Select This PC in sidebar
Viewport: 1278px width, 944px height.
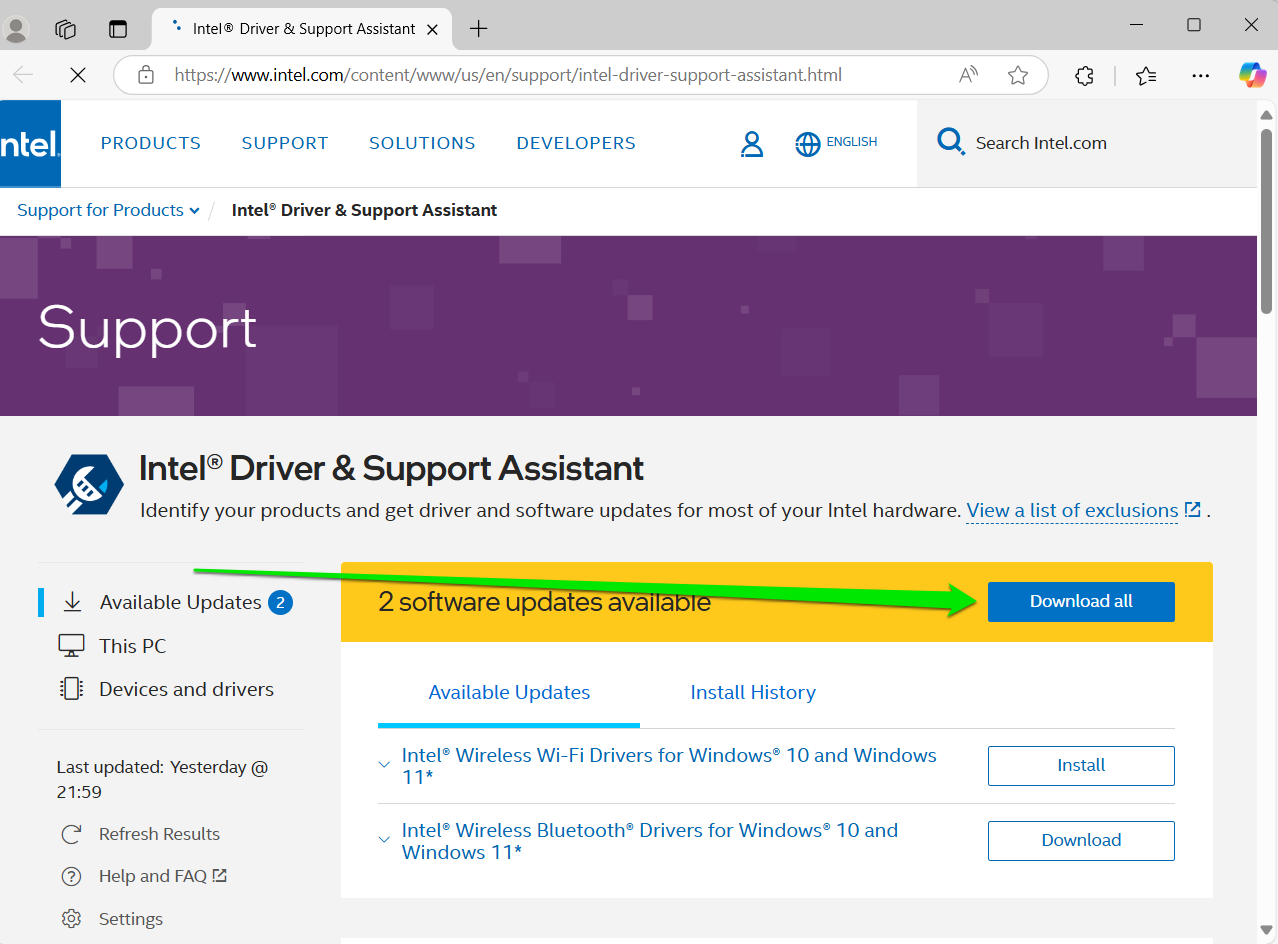(x=132, y=646)
